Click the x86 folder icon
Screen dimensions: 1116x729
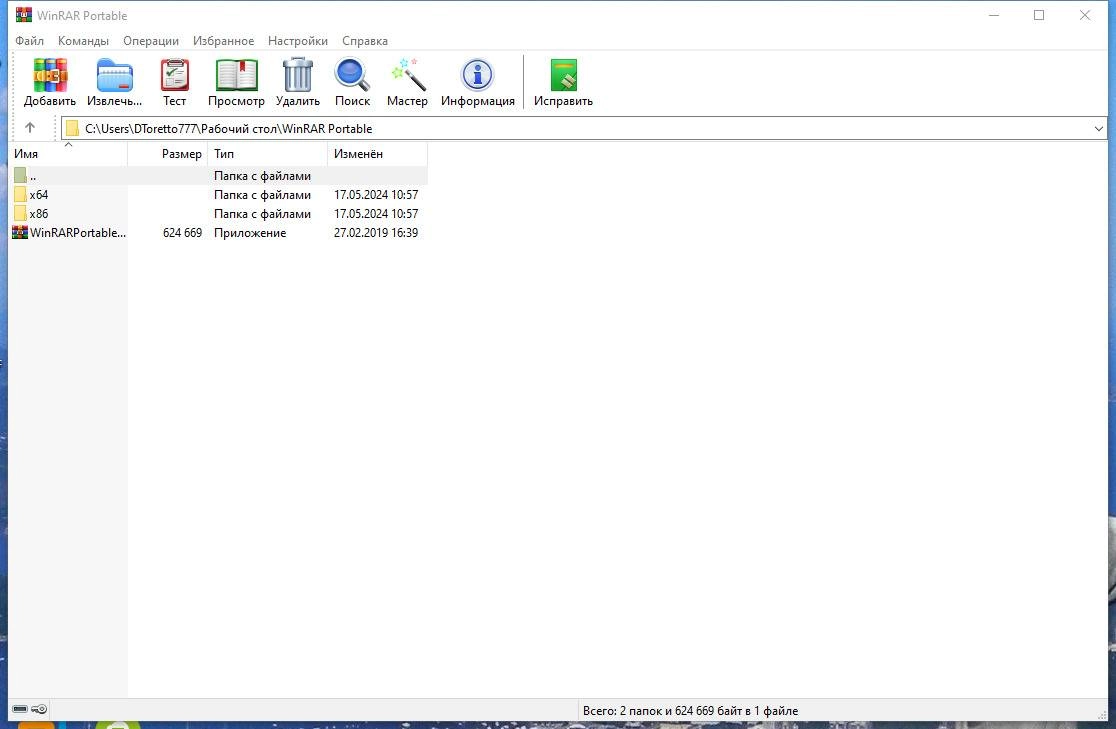coord(20,214)
